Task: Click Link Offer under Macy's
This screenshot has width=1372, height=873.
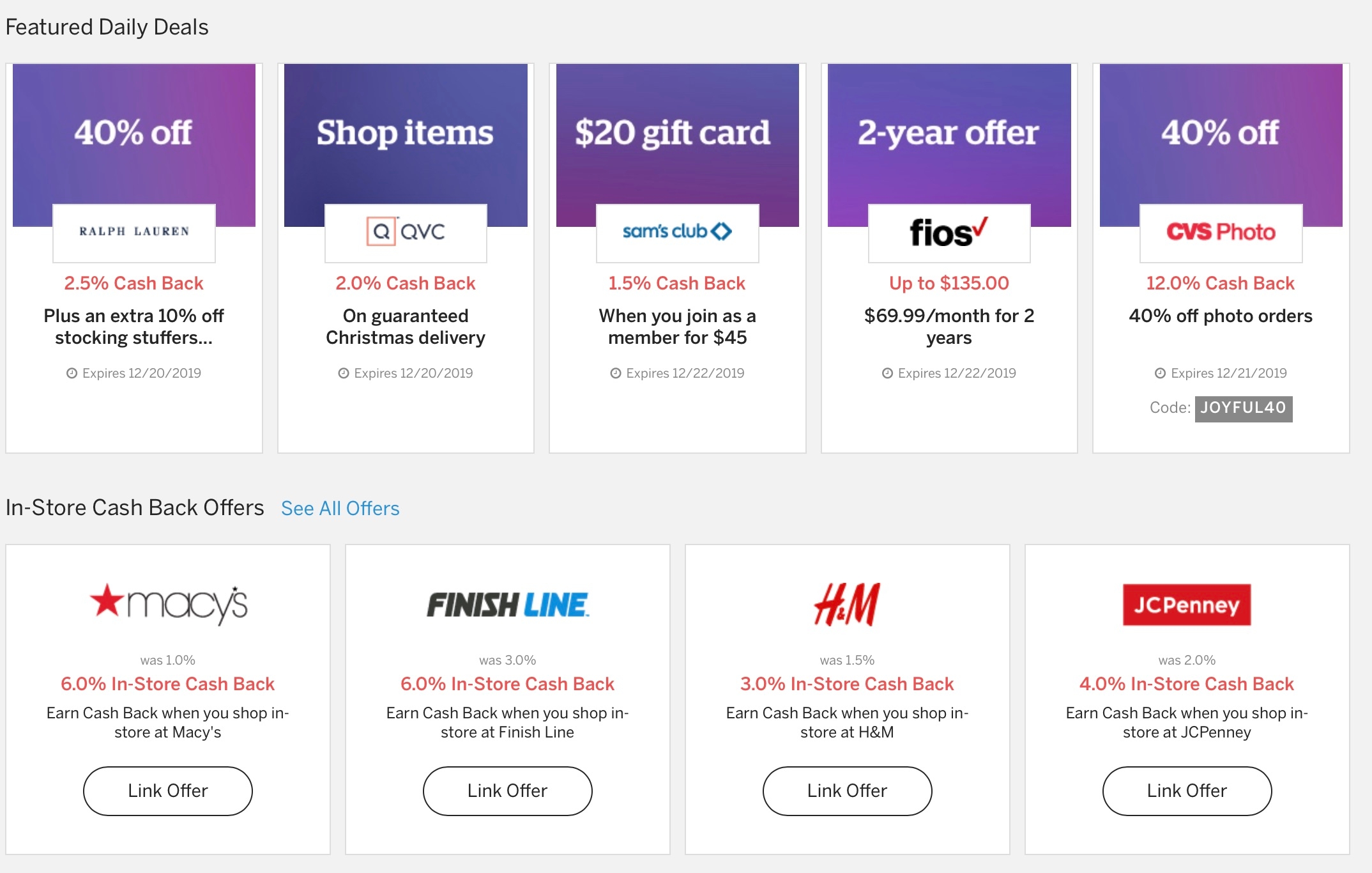Action: 167,791
